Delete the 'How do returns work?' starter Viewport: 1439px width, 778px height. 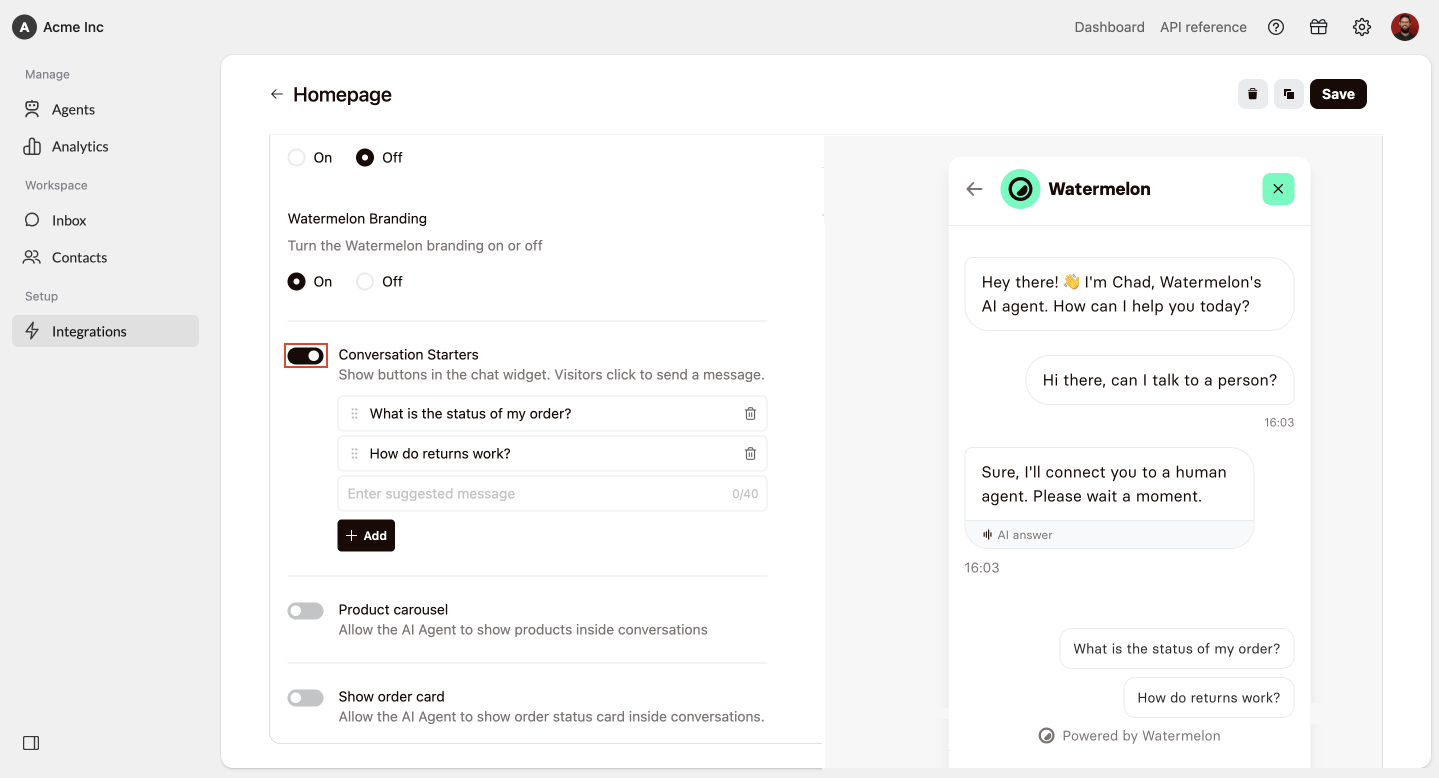(x=750, y=454)
